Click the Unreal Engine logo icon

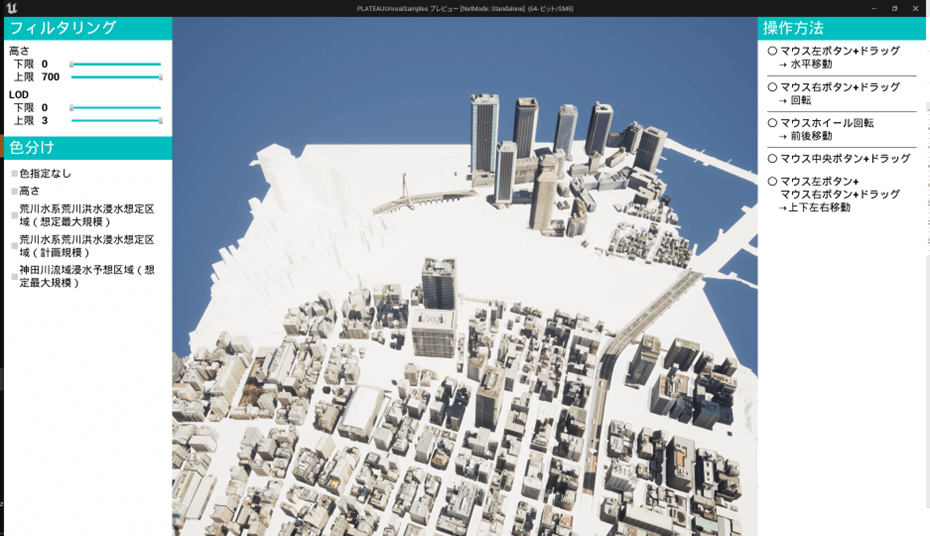pyautogui.click(x=11, y=8)
